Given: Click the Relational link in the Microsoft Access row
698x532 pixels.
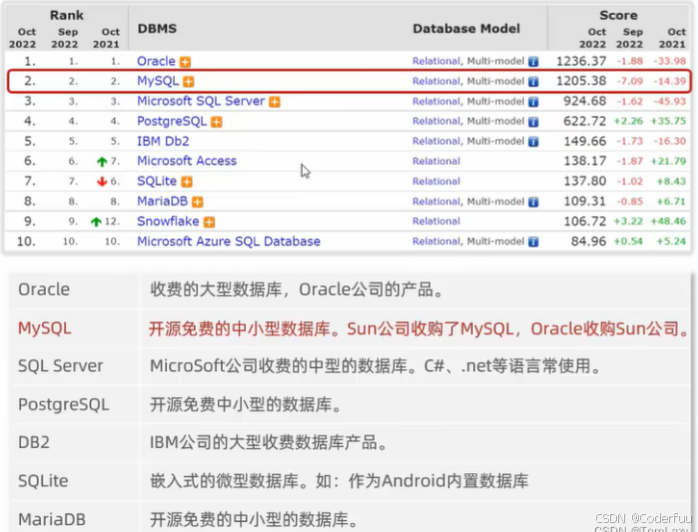Looking at the screenshot, I should [x=436, y=161].
